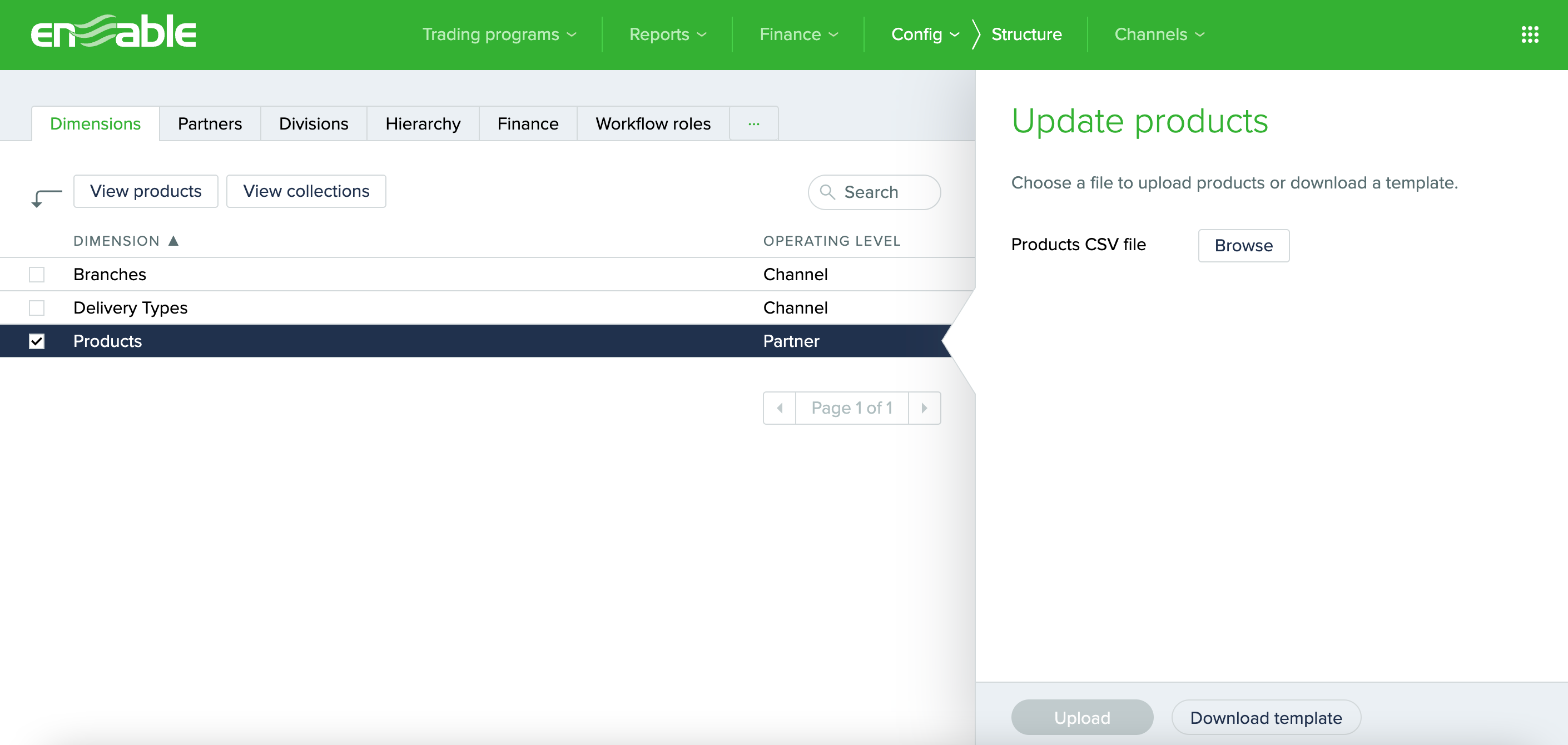Viewport: 1568px width, 745px height.
Task: Go to the next page arrow
Action: click(x=924, y=408)
